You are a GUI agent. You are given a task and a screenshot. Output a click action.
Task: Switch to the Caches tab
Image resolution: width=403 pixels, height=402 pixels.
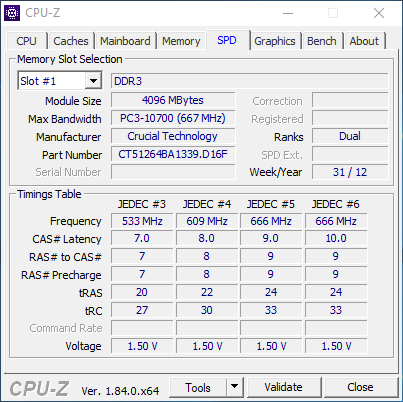(x=71, y=41)
